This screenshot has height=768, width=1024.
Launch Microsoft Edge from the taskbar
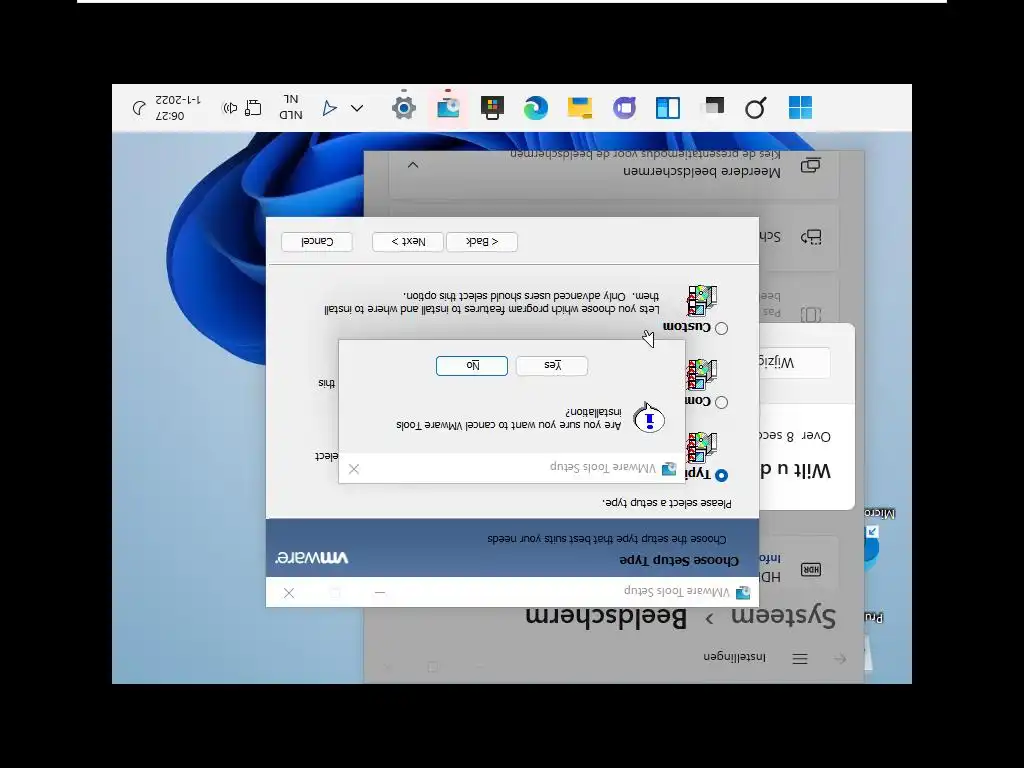coord(536,108)
